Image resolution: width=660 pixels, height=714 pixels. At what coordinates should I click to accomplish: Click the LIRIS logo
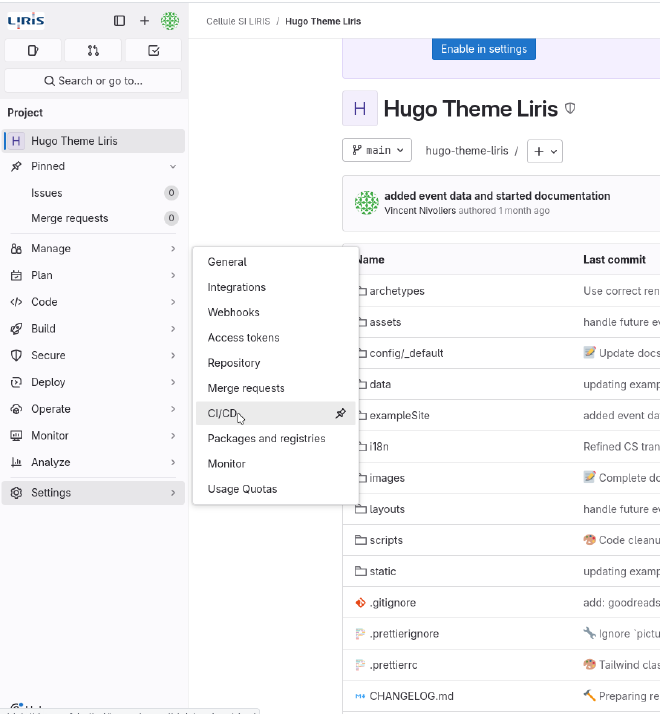pos(26,20)
